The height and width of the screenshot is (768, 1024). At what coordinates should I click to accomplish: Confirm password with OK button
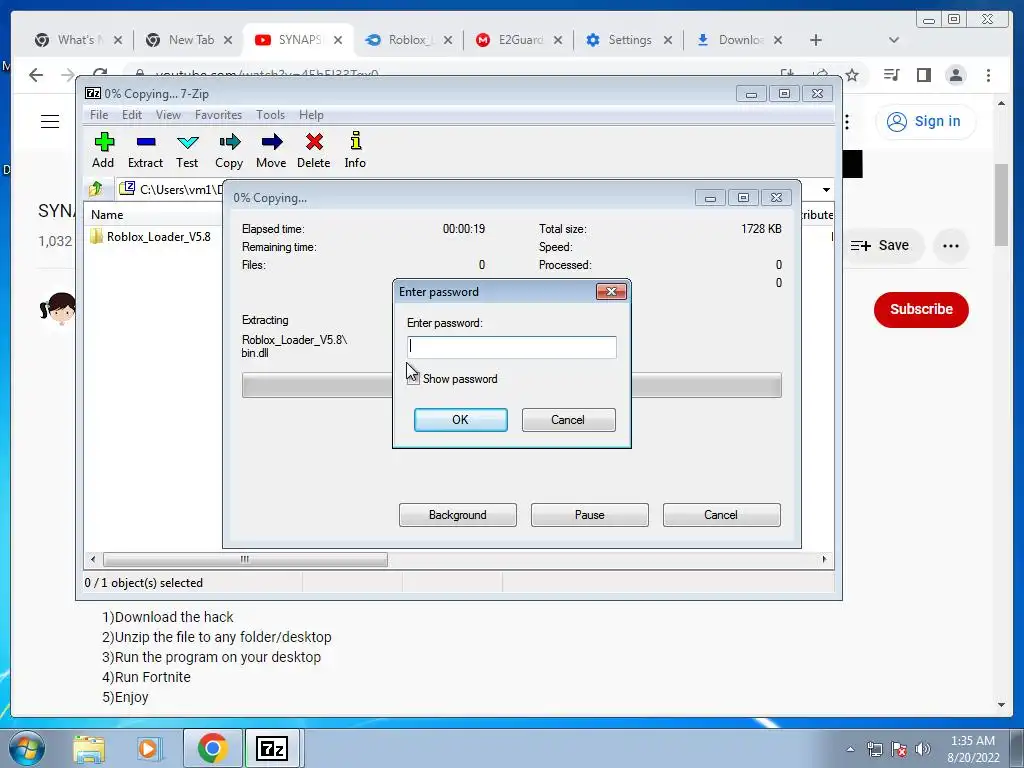tap(460, 420)
